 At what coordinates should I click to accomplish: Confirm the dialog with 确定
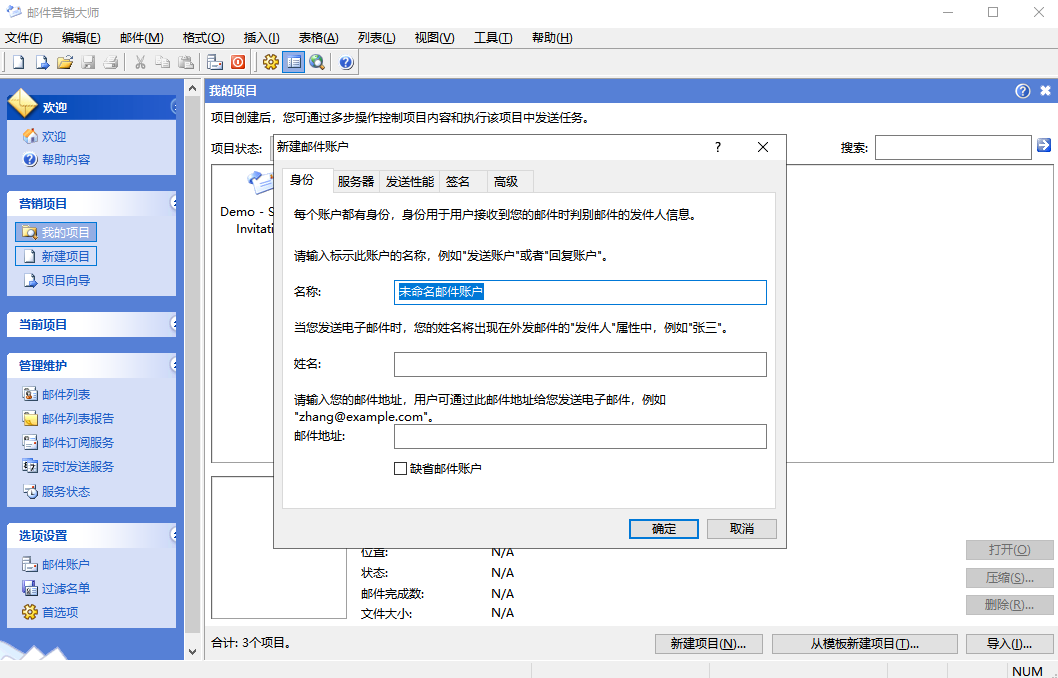(664, 529)
